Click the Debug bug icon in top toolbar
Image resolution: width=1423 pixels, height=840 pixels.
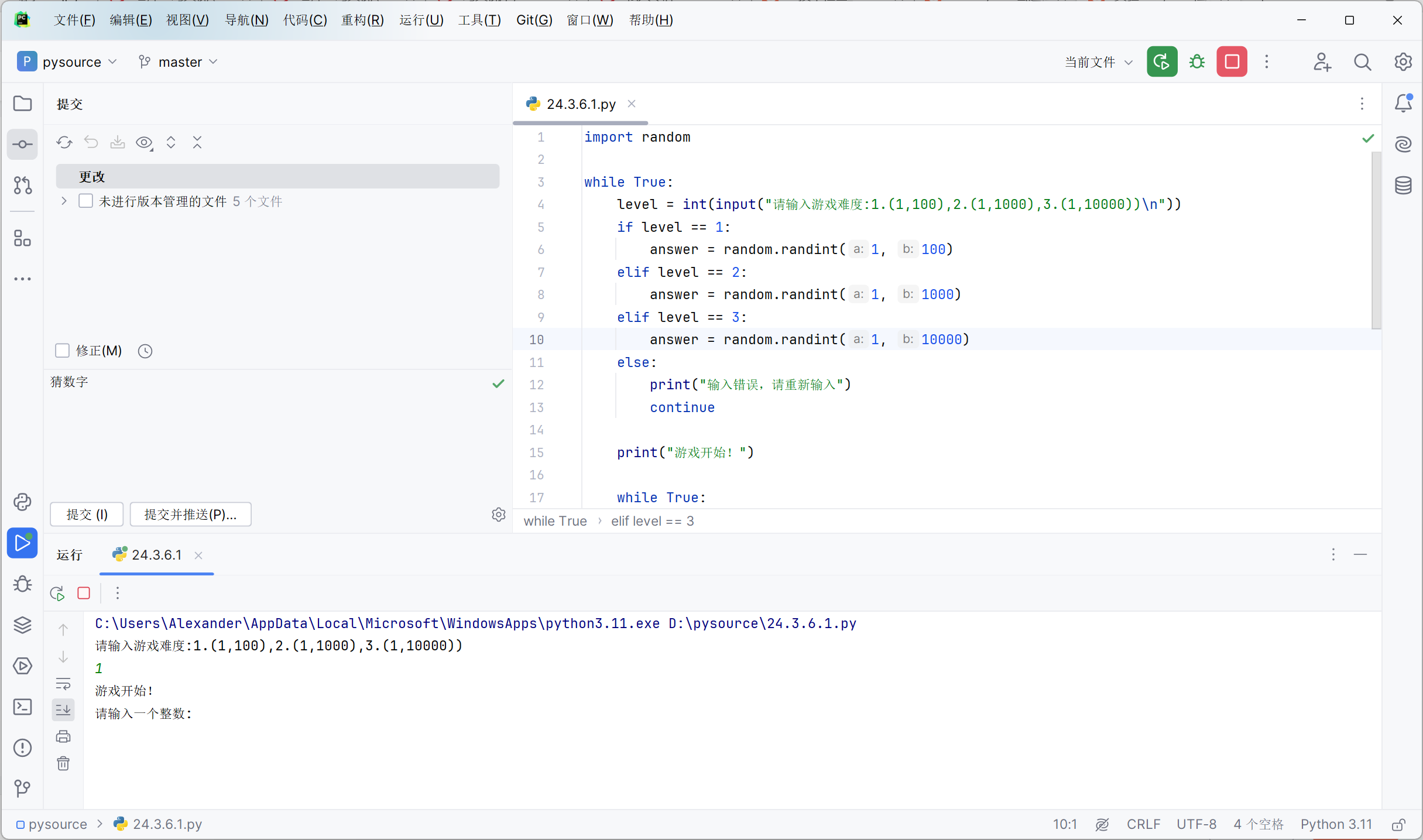pyautogui.click(x=1197, y=61)
